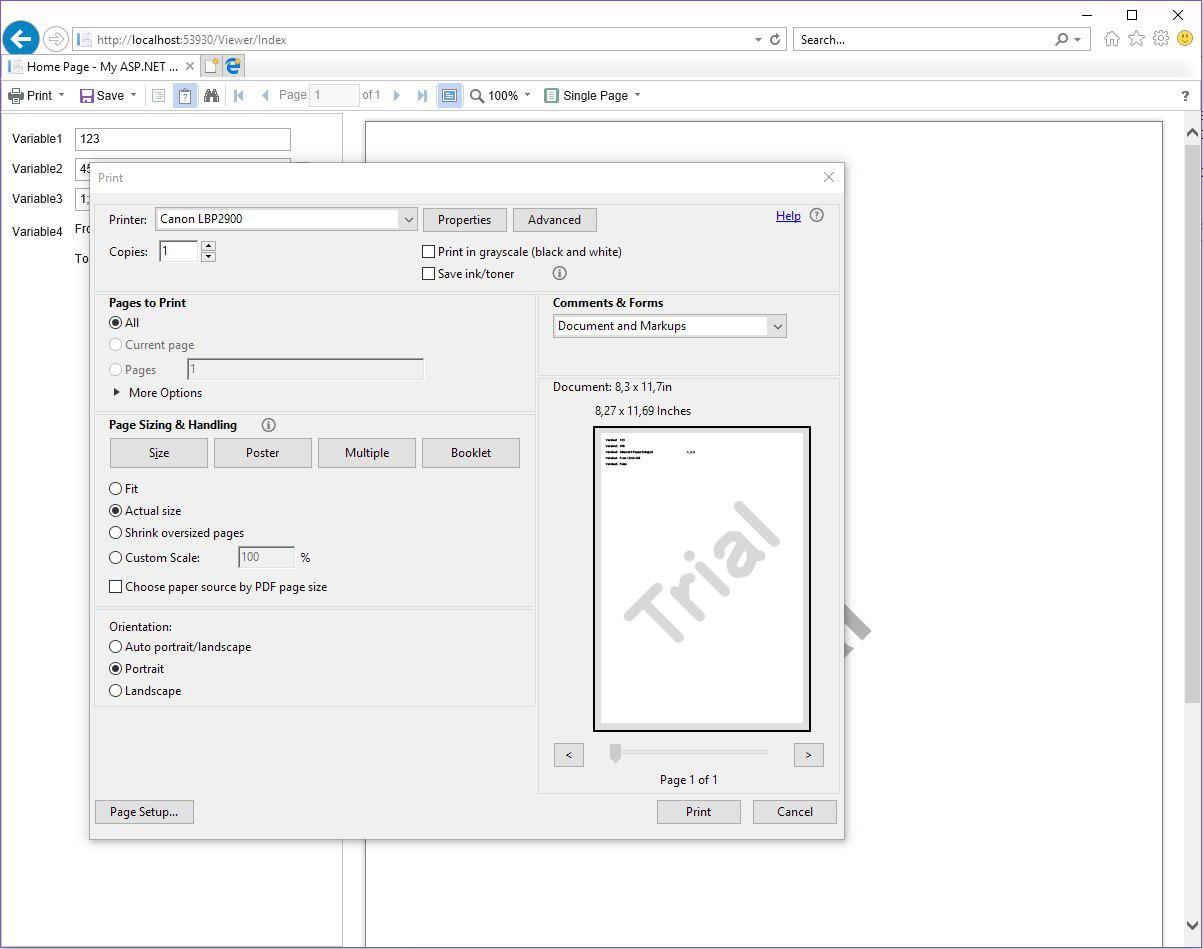Select the Poster sizing button
Image resolution: width=1203 pixels, height=949 pixels.
coord(263,453)
